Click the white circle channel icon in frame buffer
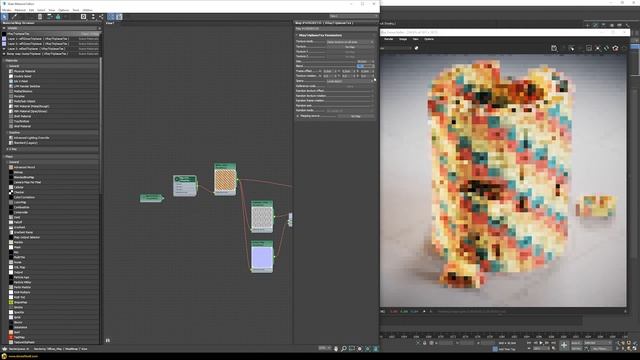 416,48
